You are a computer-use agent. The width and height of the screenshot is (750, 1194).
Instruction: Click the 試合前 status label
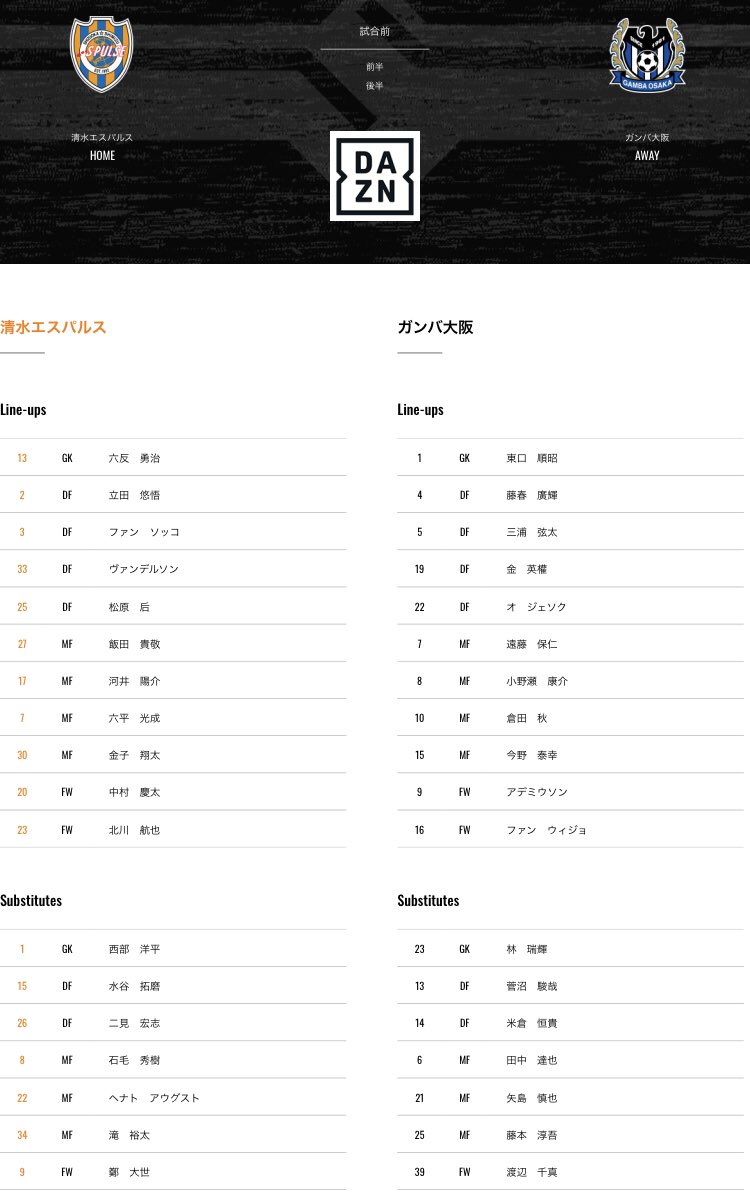375,31
